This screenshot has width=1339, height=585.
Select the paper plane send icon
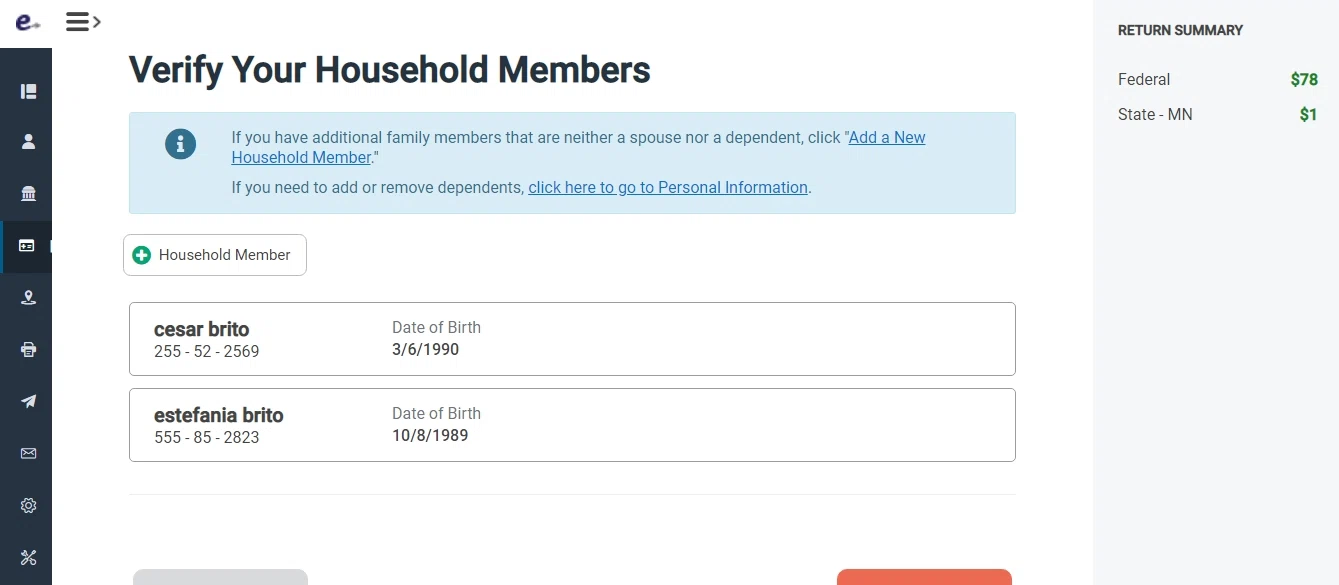(x=28, y=402)
